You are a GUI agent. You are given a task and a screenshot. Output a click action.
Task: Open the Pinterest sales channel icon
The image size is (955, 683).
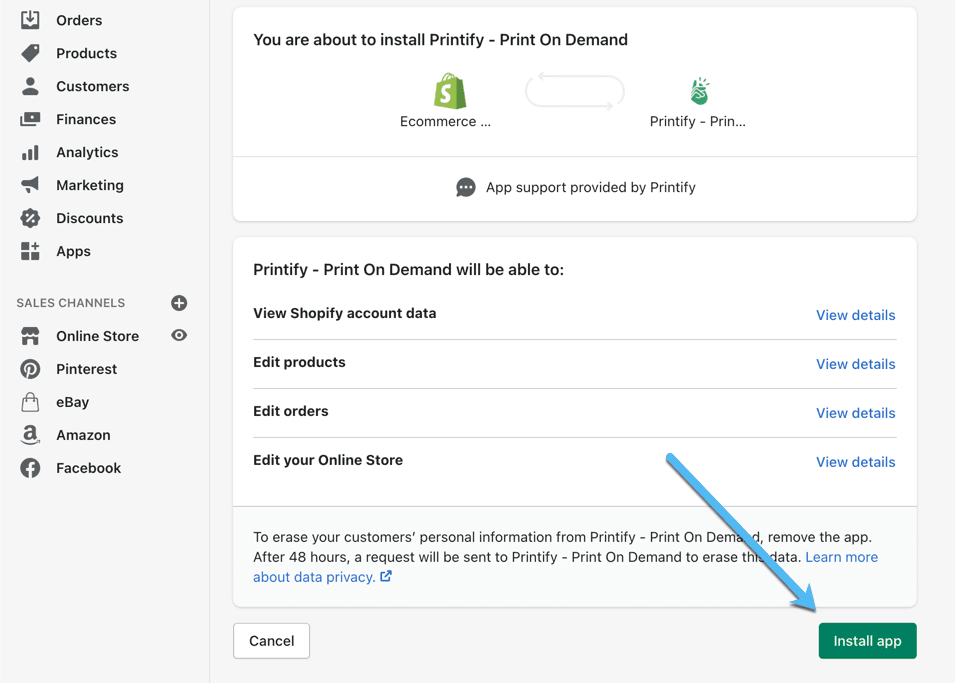point(30,369)
